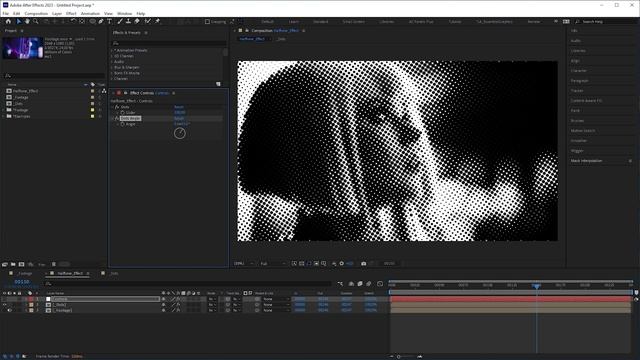Image resolution: width=640 pixels, height=360 pixels.
Task: Select the ellipse shape tool
Action: click(x=93, y=21)
